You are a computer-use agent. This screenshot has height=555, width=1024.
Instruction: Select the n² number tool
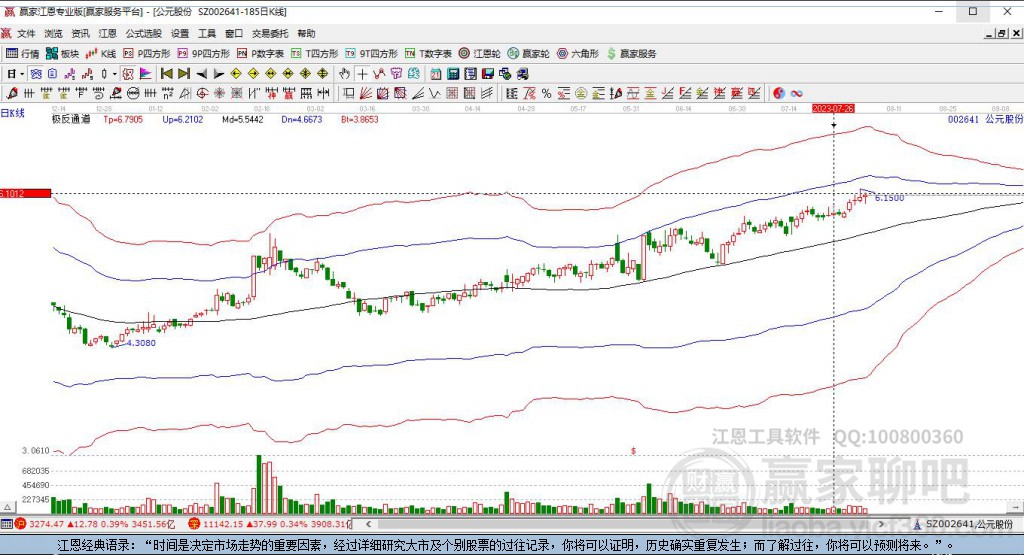click(x=167, y=93)
